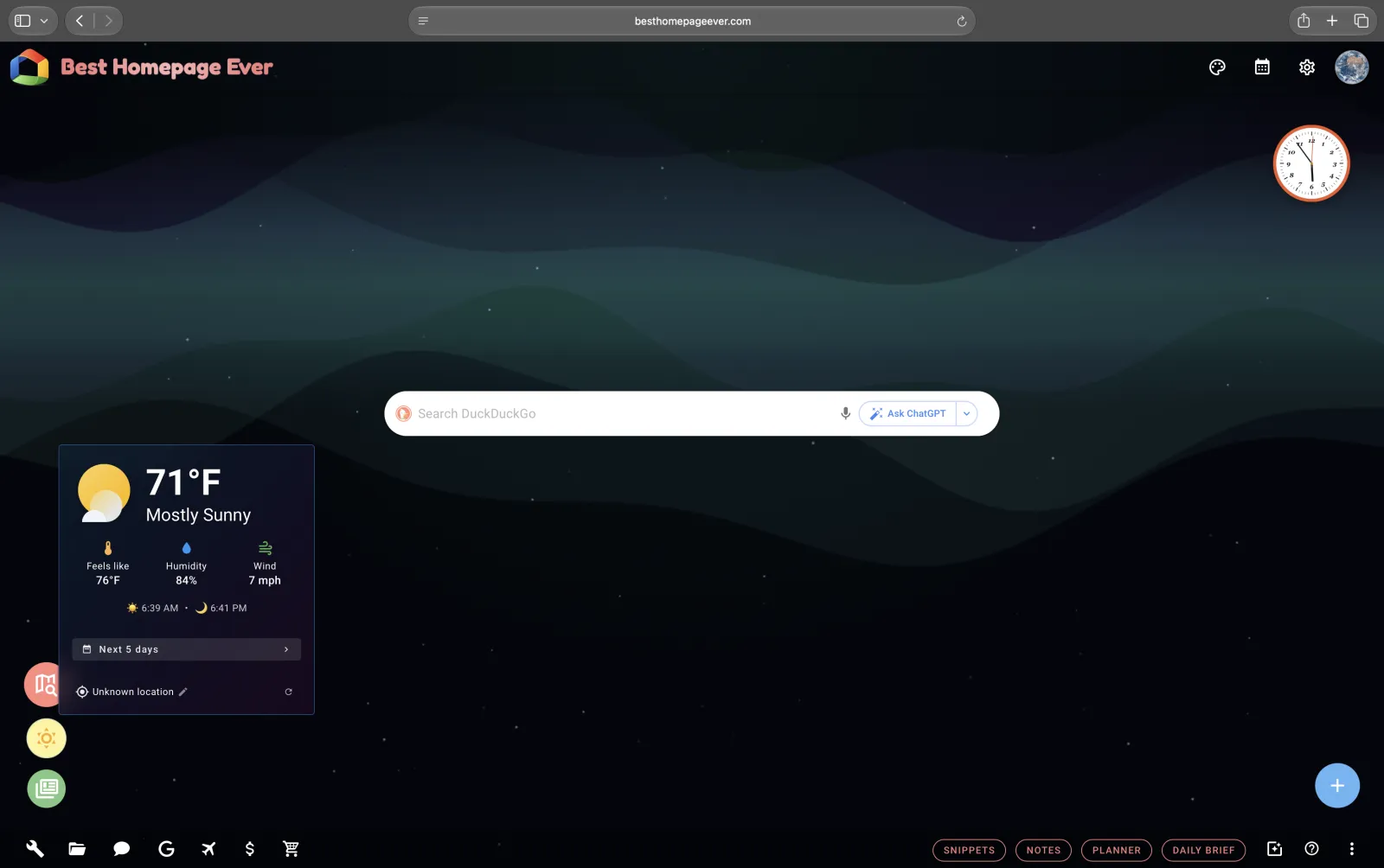Click the add note icon in footer
The height and width of the screenshot is (868, 1384).
pyautogui.click(x=1274, y=849)
